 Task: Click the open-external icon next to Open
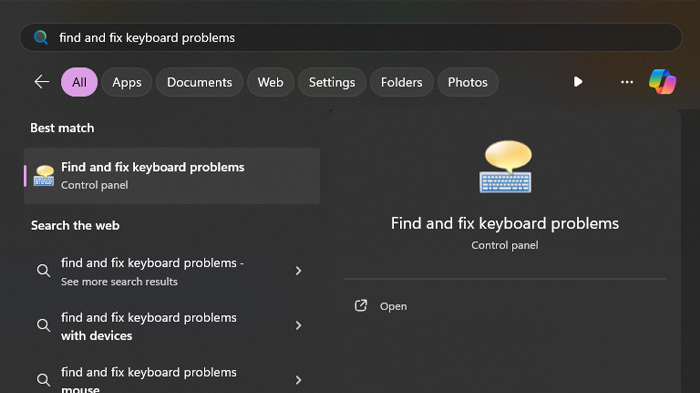tap(361, 305)
